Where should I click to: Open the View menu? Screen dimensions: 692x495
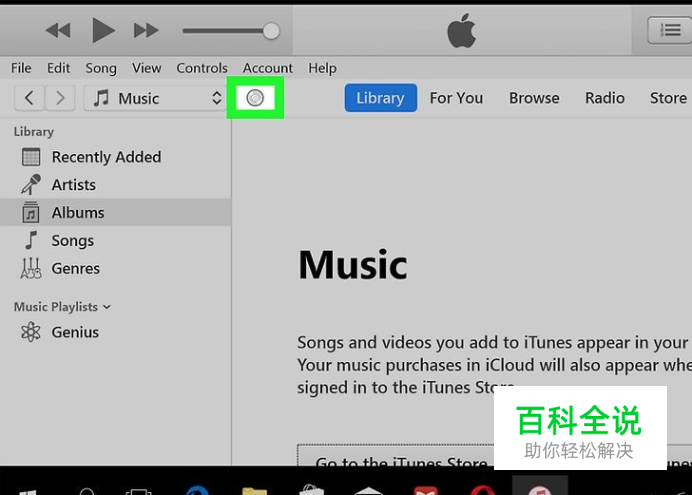(x=147, y=68)
